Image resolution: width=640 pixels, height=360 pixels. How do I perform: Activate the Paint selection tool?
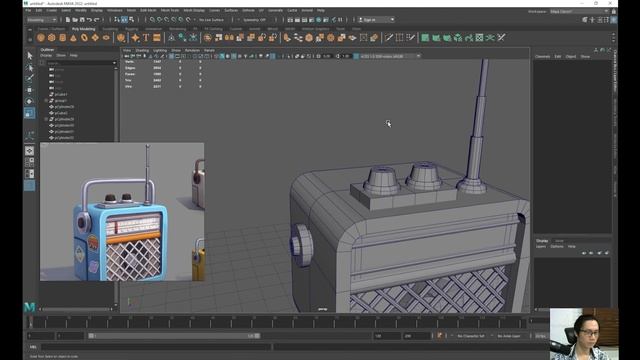(29, 78)
